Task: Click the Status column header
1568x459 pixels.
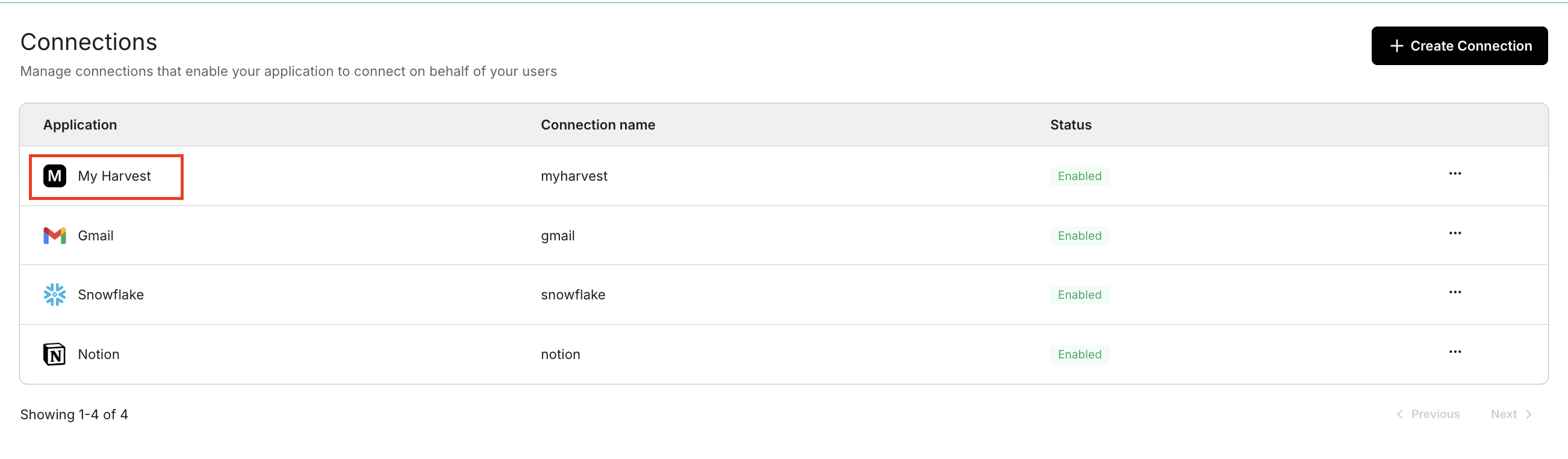Action: (1070, 125)
